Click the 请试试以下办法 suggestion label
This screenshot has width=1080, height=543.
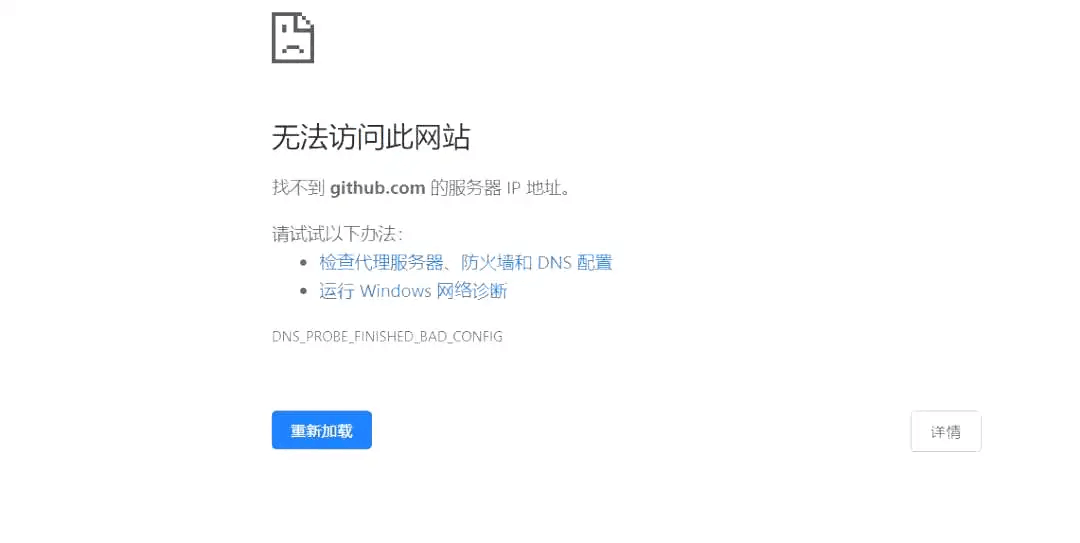coord(337,234)
